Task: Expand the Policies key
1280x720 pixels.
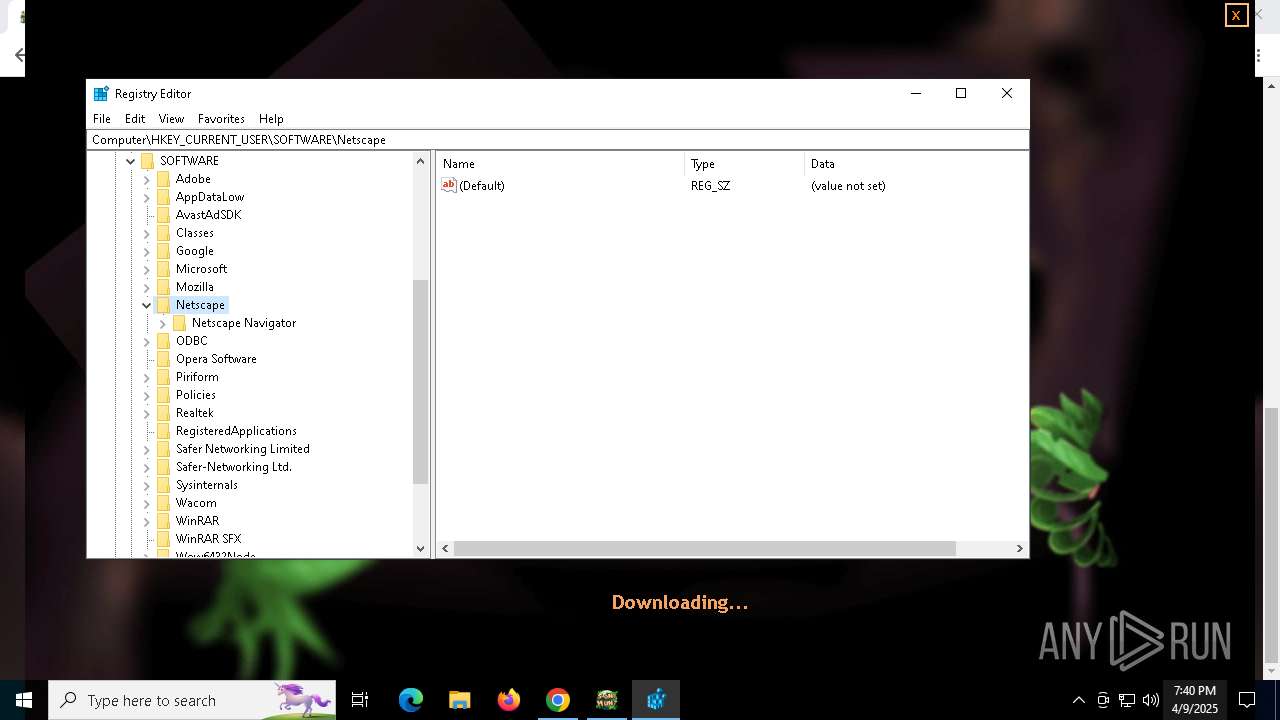Action: [x=147, y=395]
